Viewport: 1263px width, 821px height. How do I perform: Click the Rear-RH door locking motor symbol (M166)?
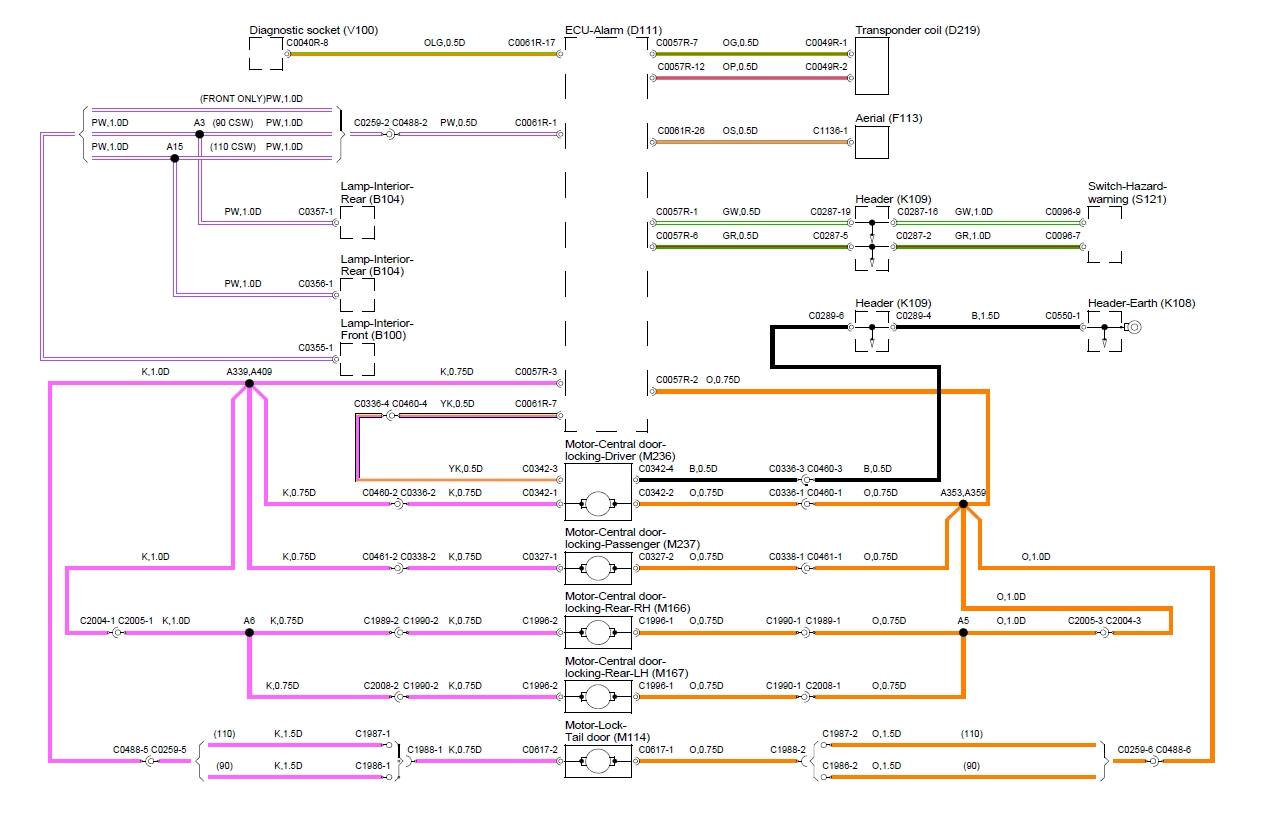click(599, 632)
